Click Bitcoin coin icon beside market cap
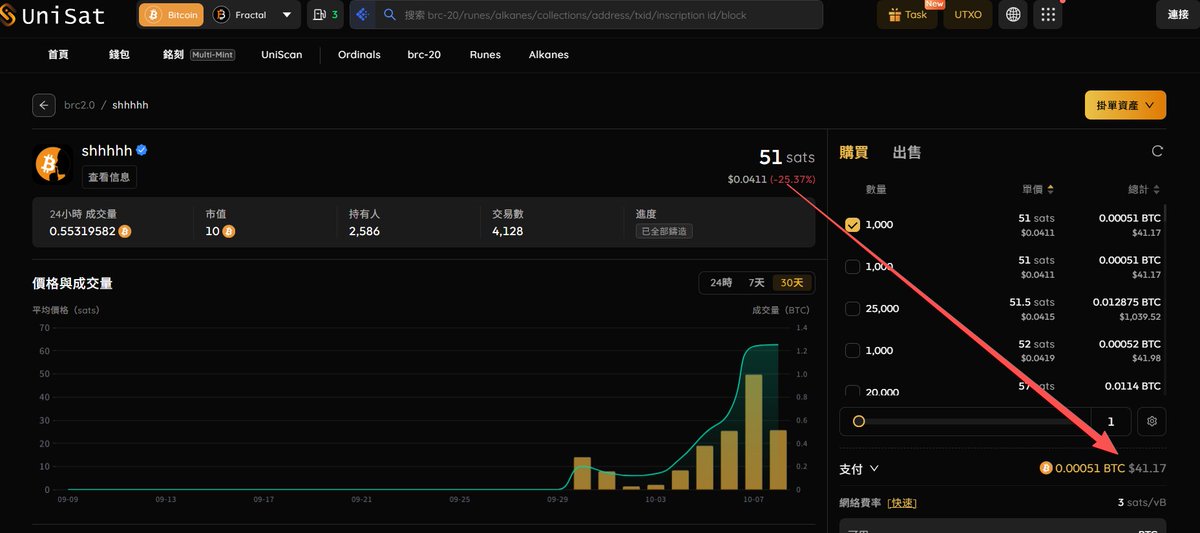Viewport: 1200px width, 533px height. coord(228,231)
